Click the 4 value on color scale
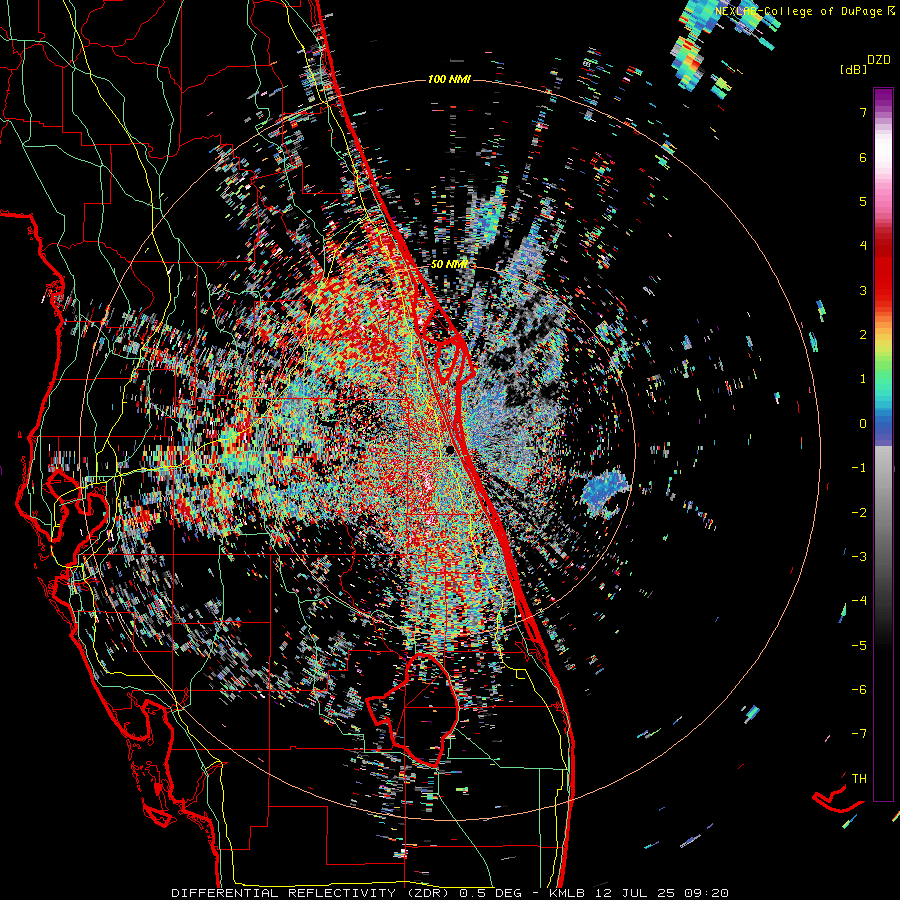 click(863, 245)
